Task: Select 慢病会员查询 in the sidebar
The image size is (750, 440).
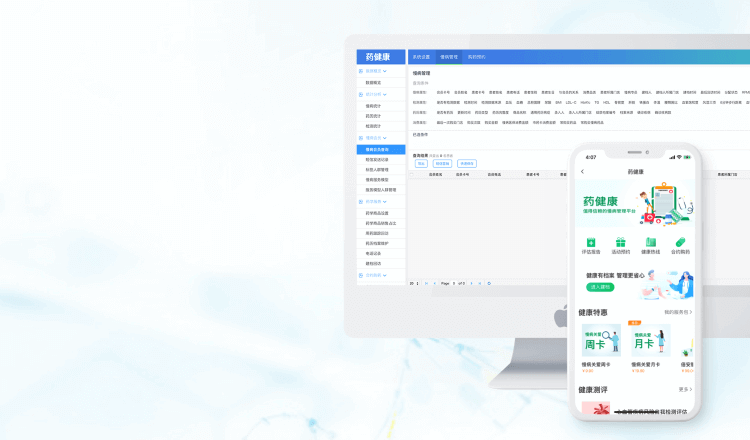Action: point(380,149)
